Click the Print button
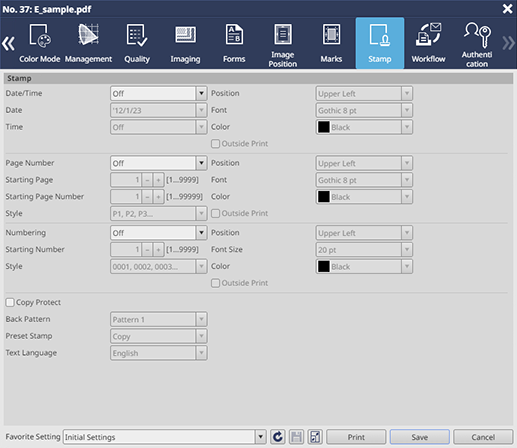The image size is (517, 448). (x=356, y=437)
